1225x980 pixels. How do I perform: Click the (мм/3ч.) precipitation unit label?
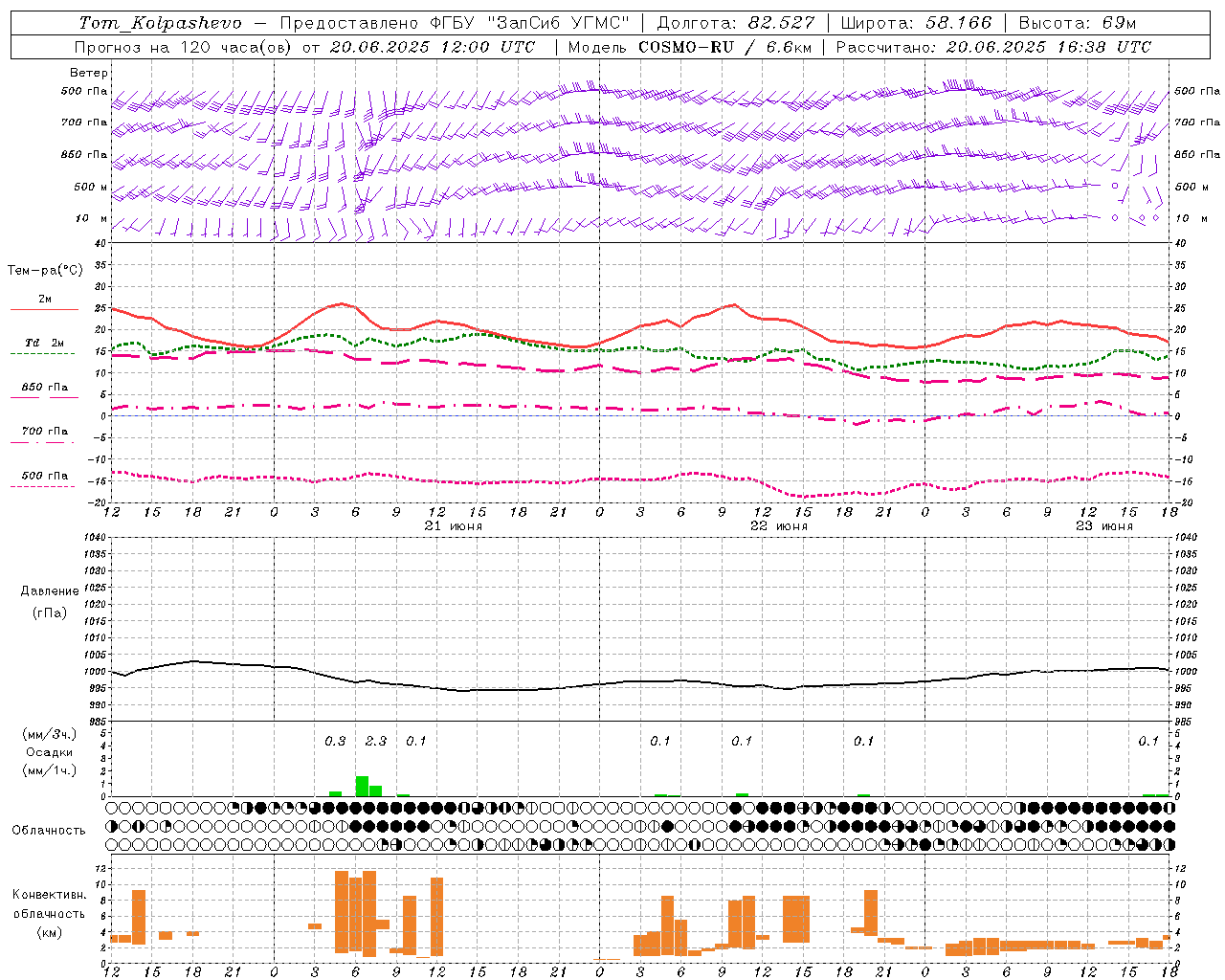coord(49,734)
